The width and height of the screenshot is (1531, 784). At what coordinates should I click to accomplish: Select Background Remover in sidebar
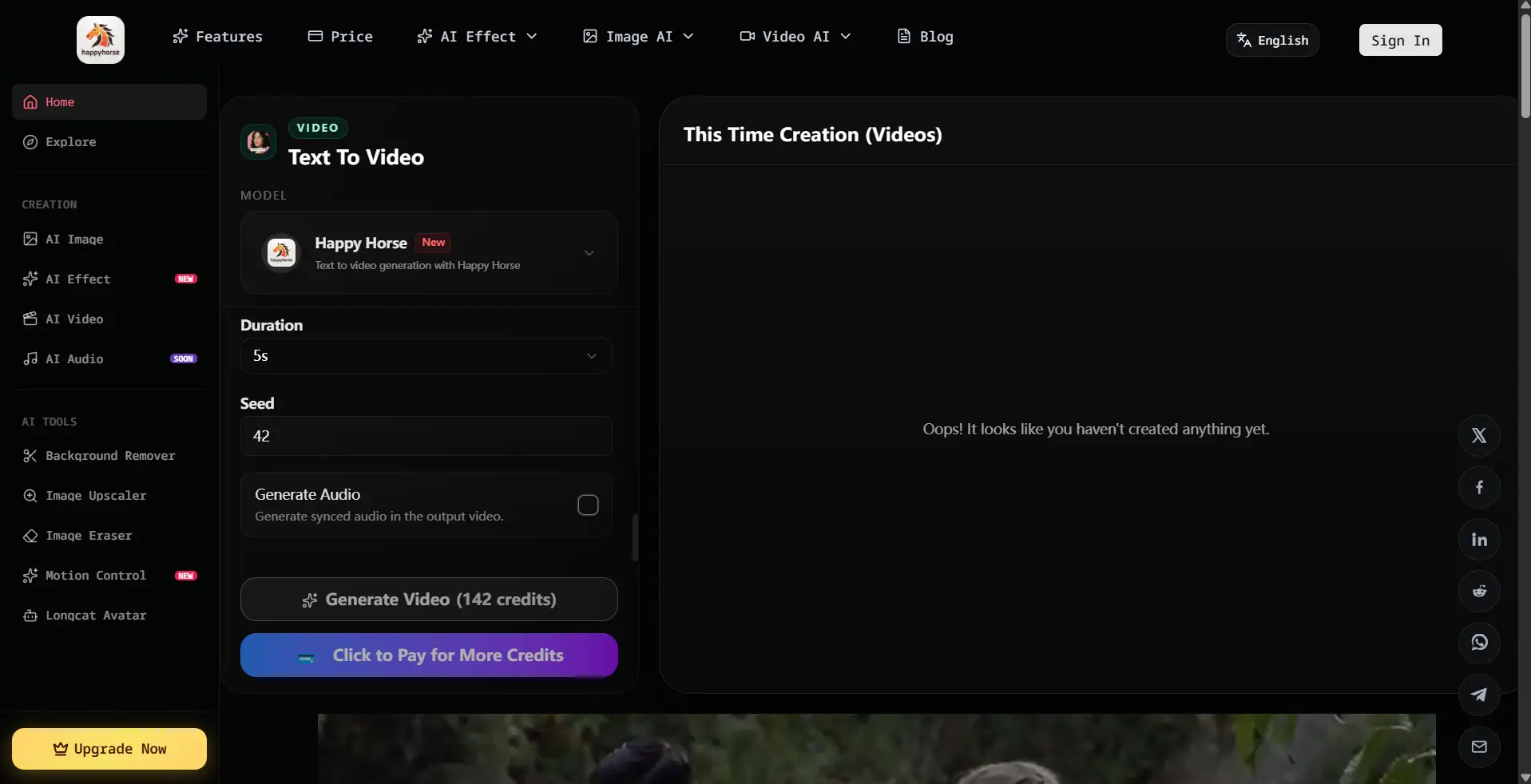[109, 456]
